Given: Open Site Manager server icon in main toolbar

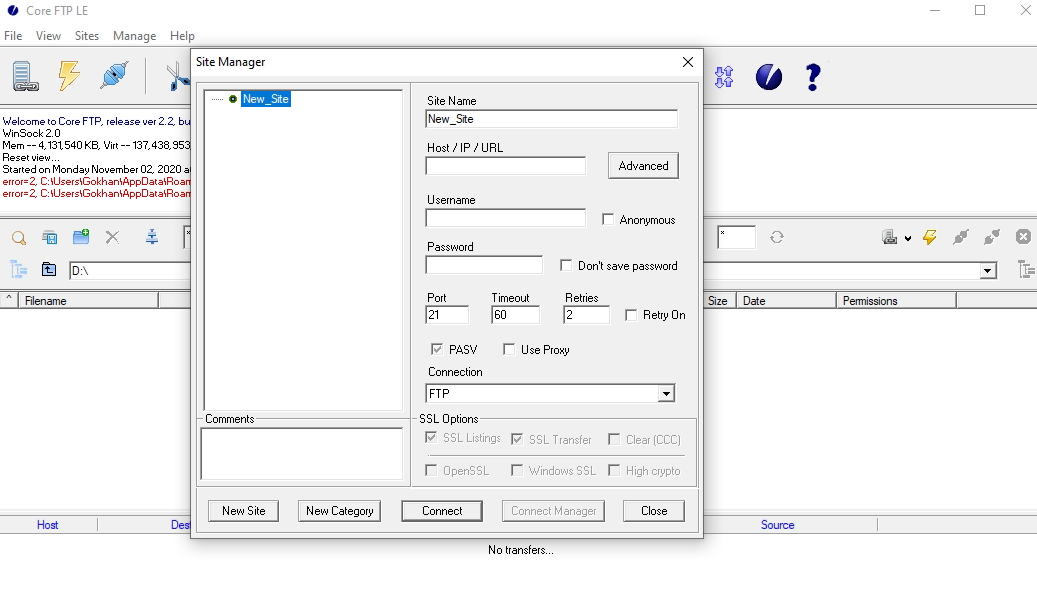Looking at the screenshot, I should 25,76.
